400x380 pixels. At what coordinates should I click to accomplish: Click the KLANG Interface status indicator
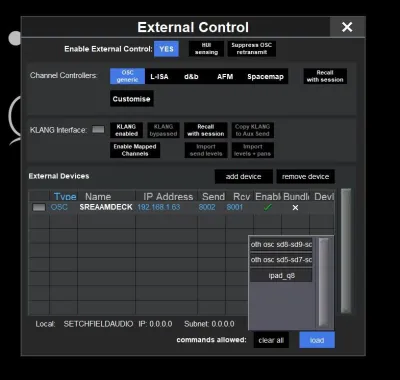tap(98, 129)
